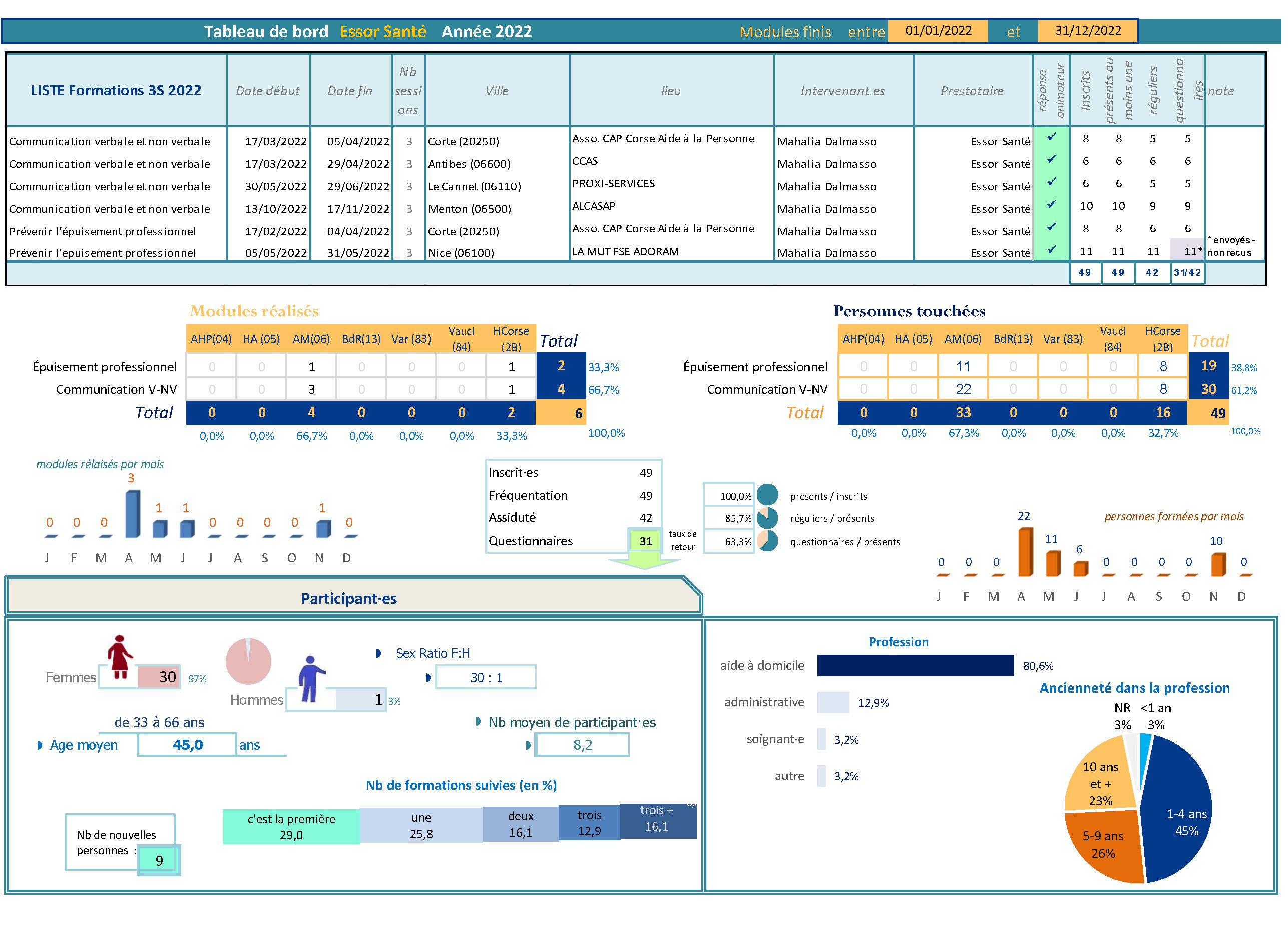Viewport: 1288px width, 927px height.
Task: Click the Date début column header
Action: [267, 90]
